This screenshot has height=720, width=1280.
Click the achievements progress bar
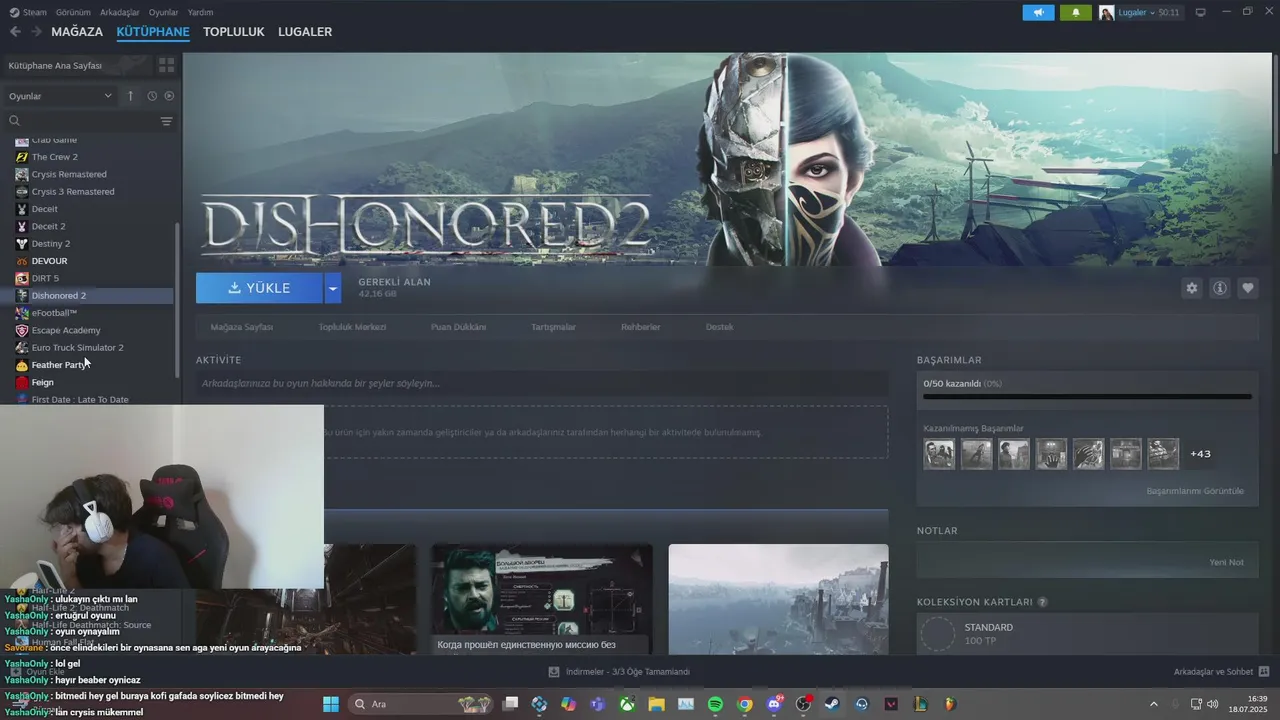pos(1087,396)
